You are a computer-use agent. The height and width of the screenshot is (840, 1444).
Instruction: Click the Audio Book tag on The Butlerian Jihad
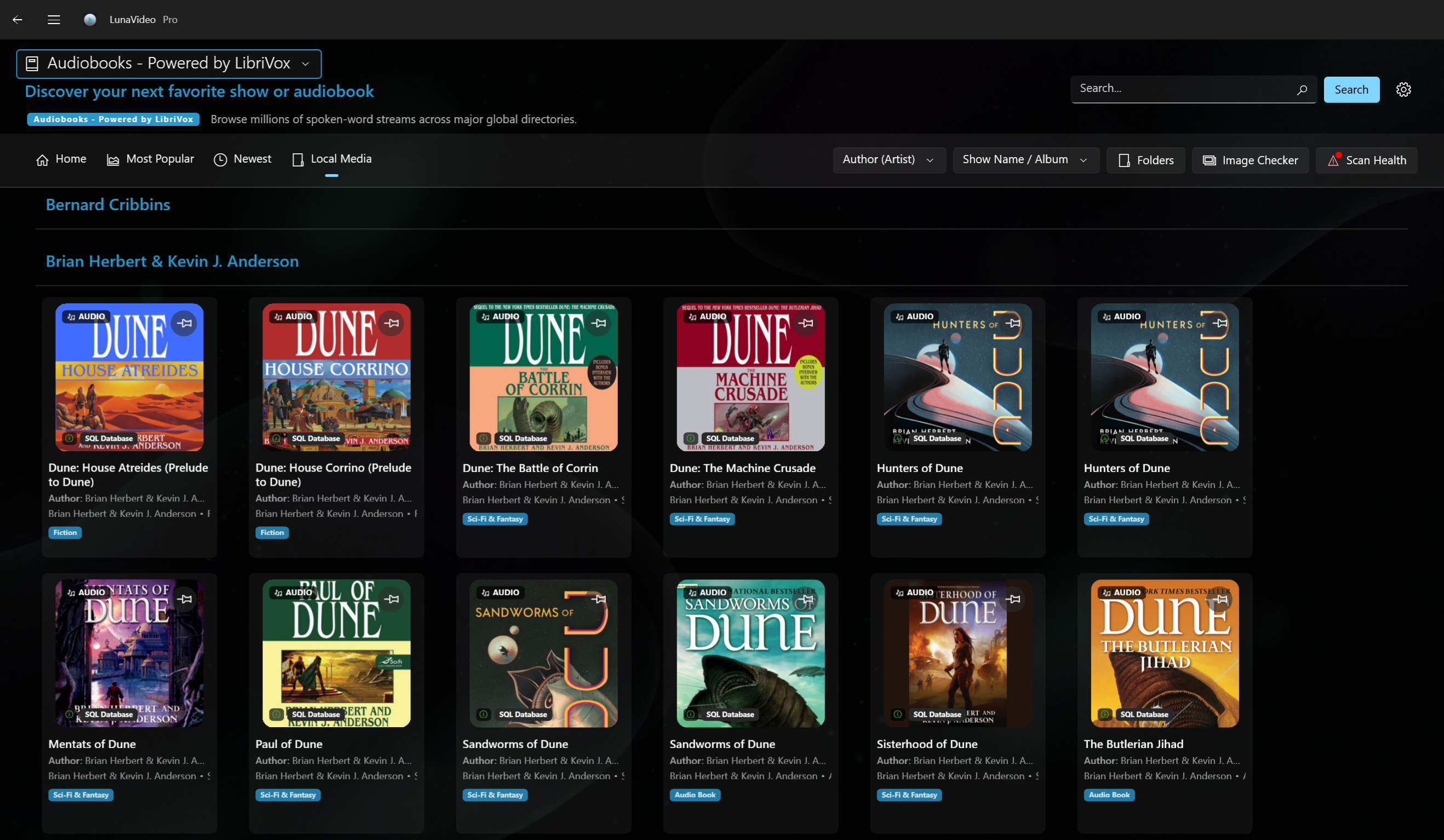click(x=1109, y=795)
